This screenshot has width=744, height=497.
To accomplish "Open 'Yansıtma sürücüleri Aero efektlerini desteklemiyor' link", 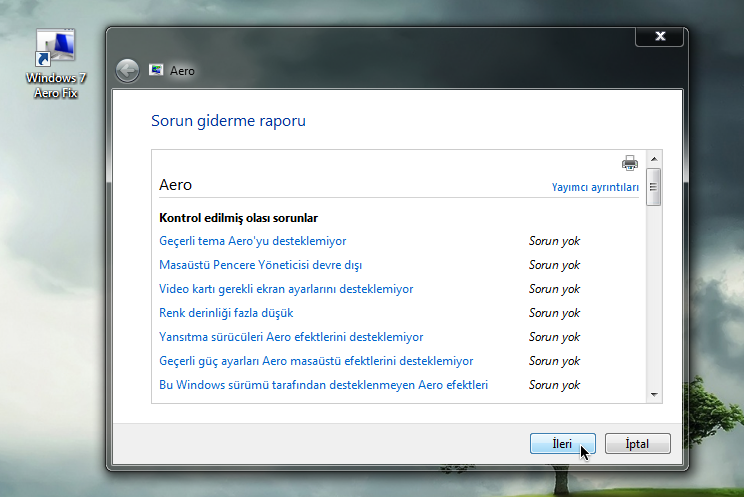I will (291, 337).
